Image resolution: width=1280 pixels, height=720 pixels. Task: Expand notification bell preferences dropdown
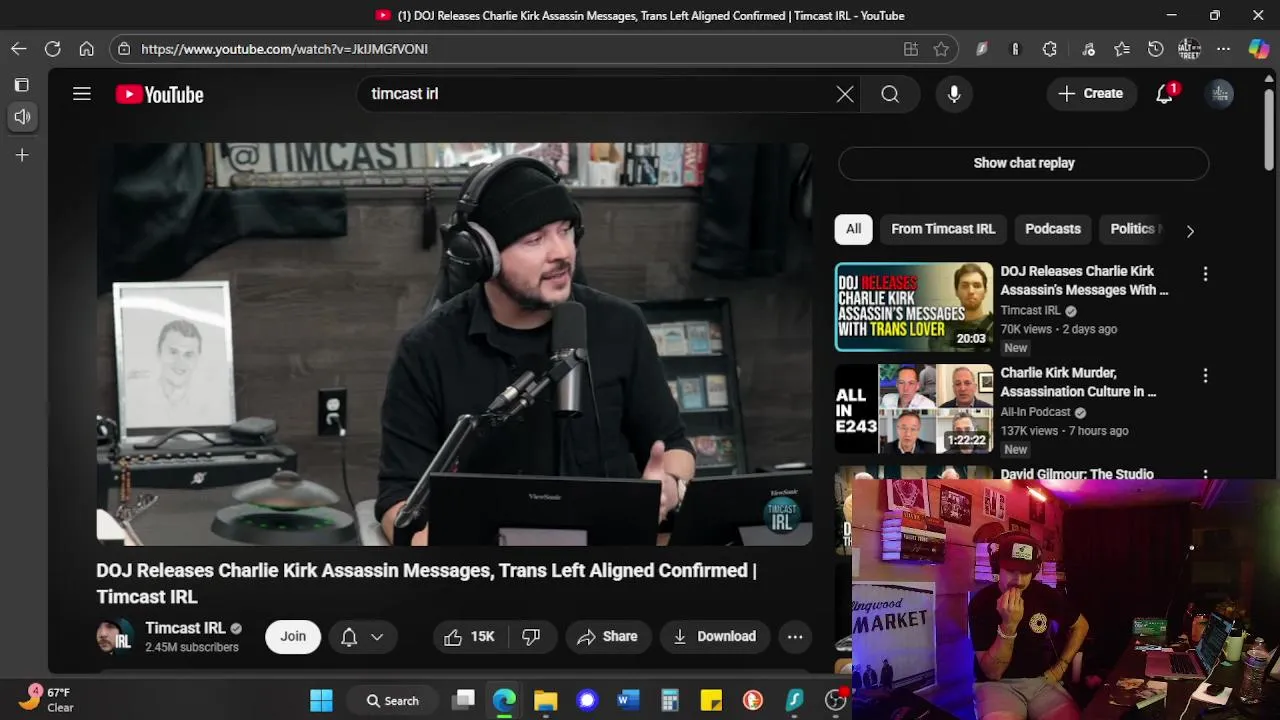pos(377,637)
